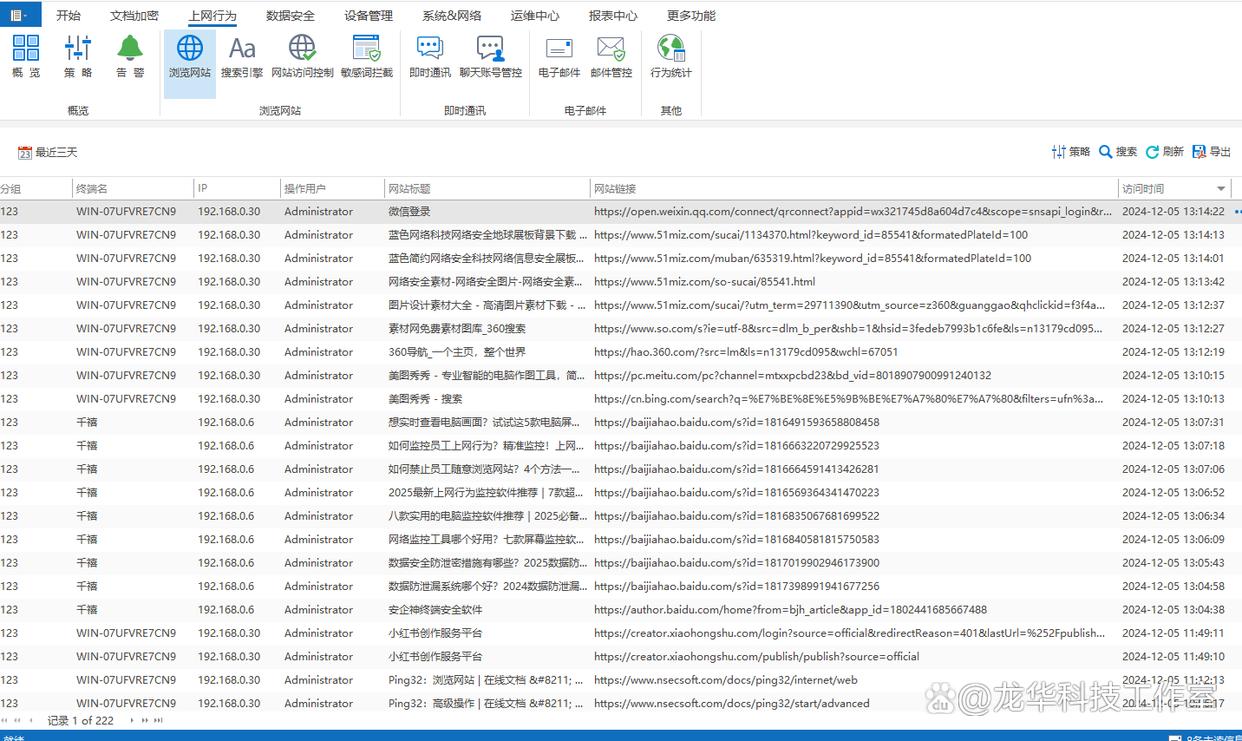Select the 网络监控工具哪个好用 title cell
1242x741 pixels.
(x=487, y=539)
